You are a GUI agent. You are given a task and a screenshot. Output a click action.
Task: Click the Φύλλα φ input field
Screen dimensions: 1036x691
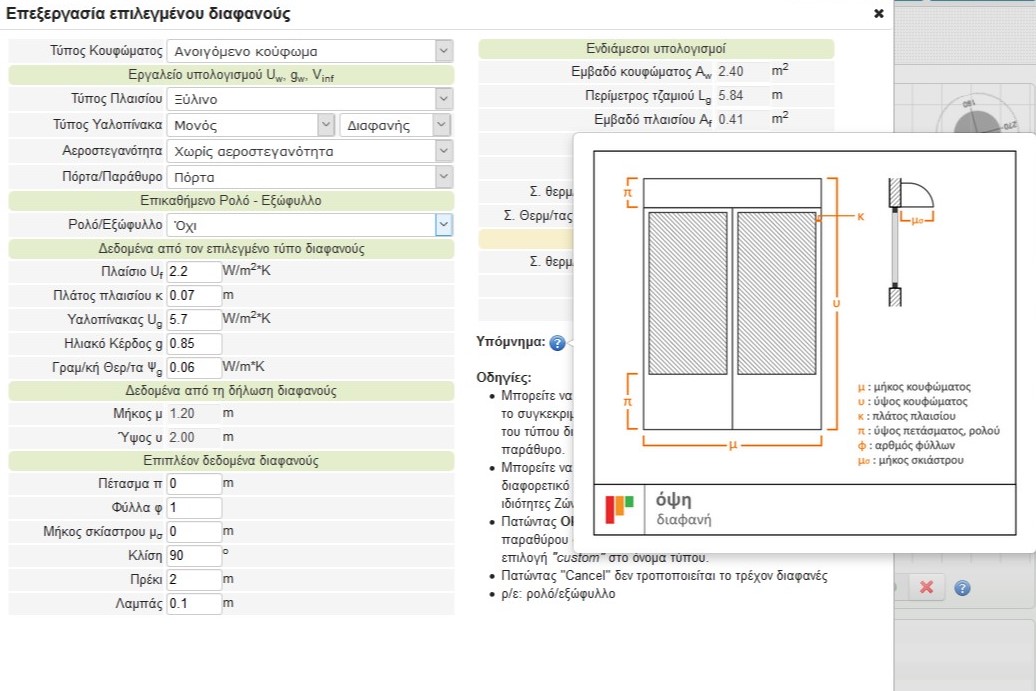click(194, 507)
